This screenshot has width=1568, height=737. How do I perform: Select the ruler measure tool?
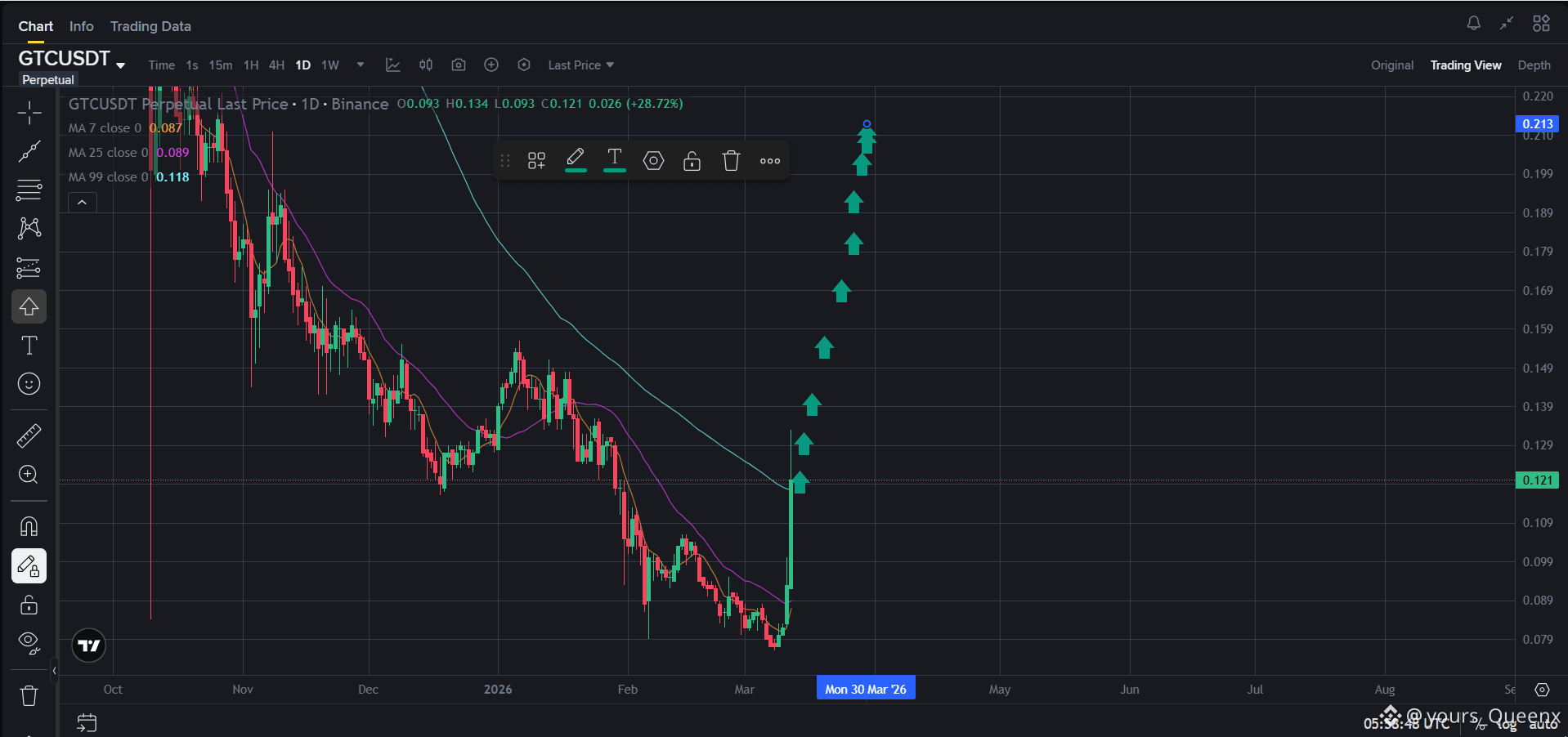click(x=29, y=435)
